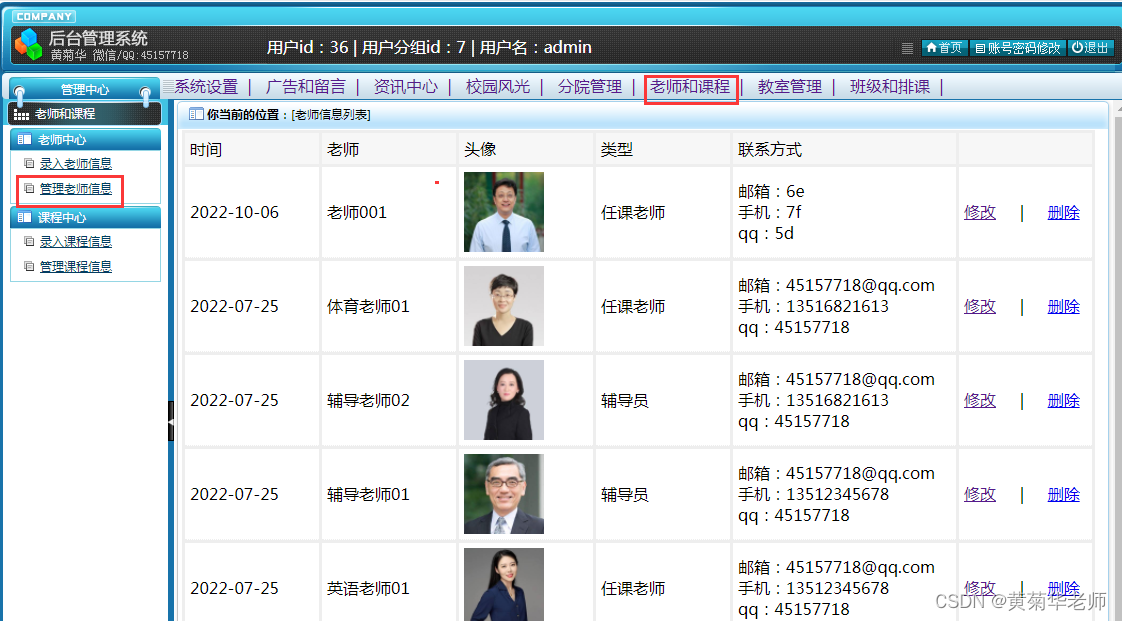Screen dimensions: 1122x621
Task: Open the 教室管理 menu
Action: tap(790, 87)
